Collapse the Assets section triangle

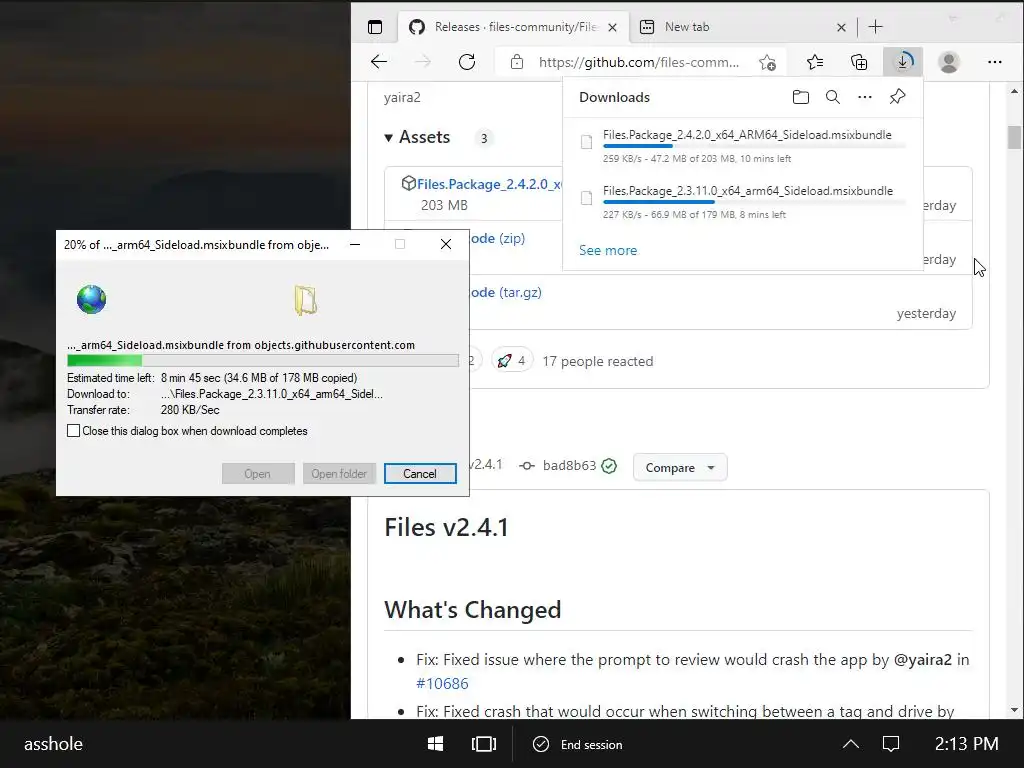pyautogui.click(x=389, y=138)
